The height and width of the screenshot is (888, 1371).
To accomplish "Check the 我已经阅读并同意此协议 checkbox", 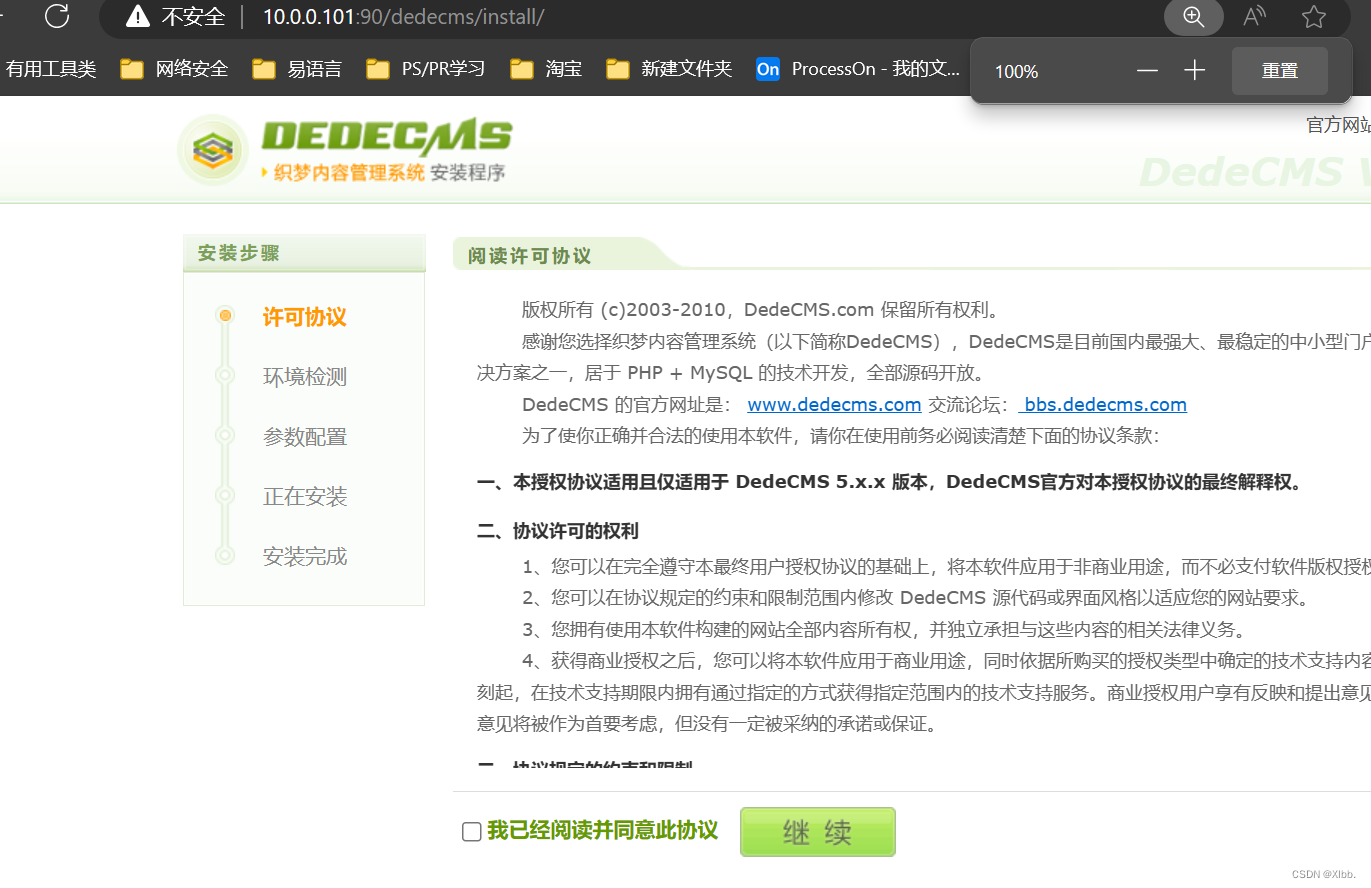I will (x=471, y=832).
